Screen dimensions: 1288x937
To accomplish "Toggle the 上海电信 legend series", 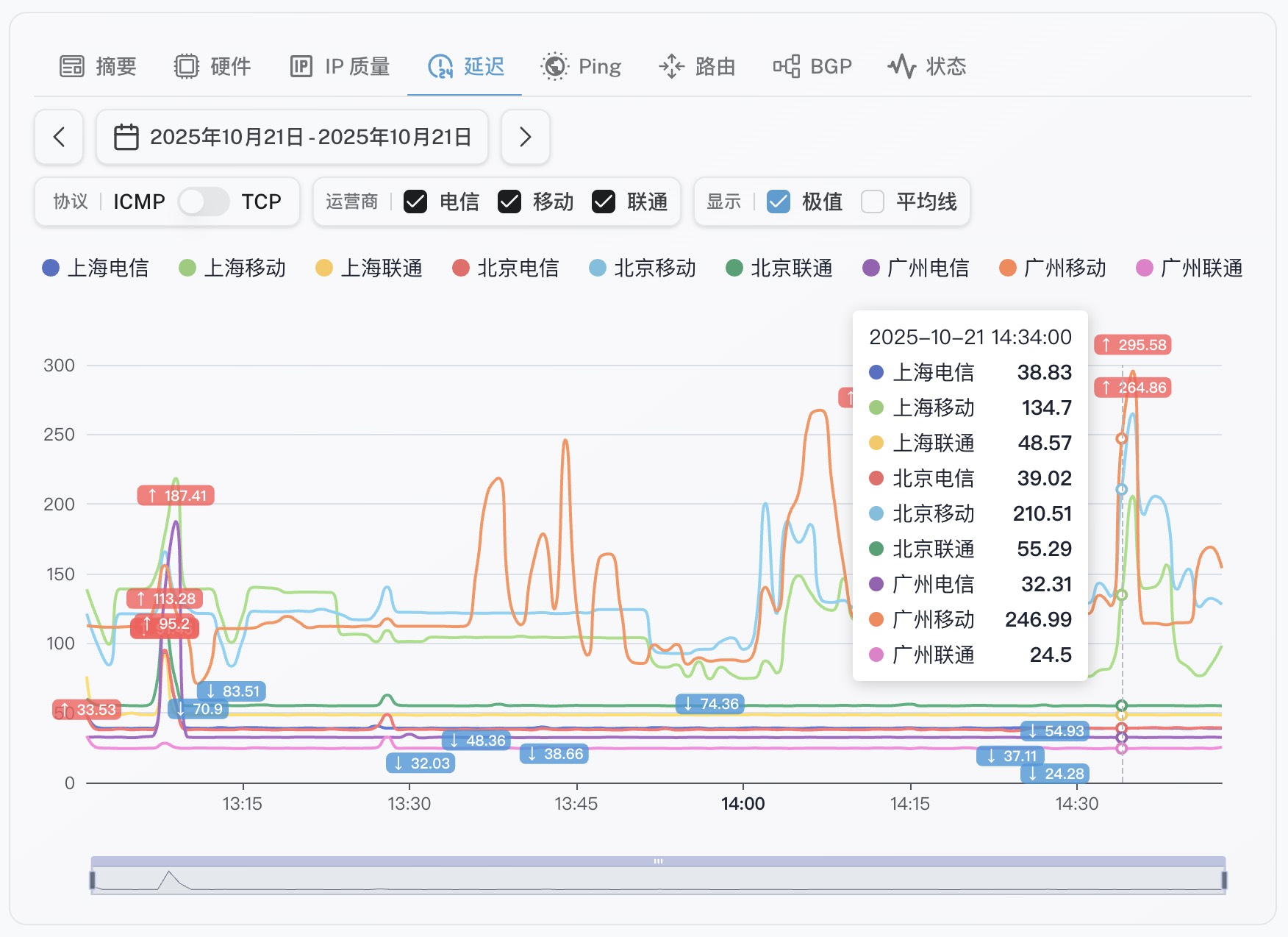I will coord(96,268).
